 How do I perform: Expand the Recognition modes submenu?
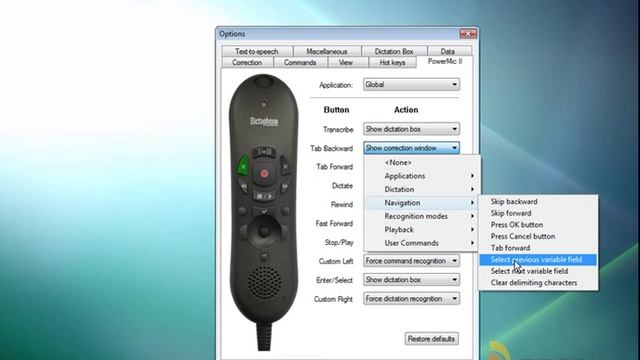click(x=422, y=216)
